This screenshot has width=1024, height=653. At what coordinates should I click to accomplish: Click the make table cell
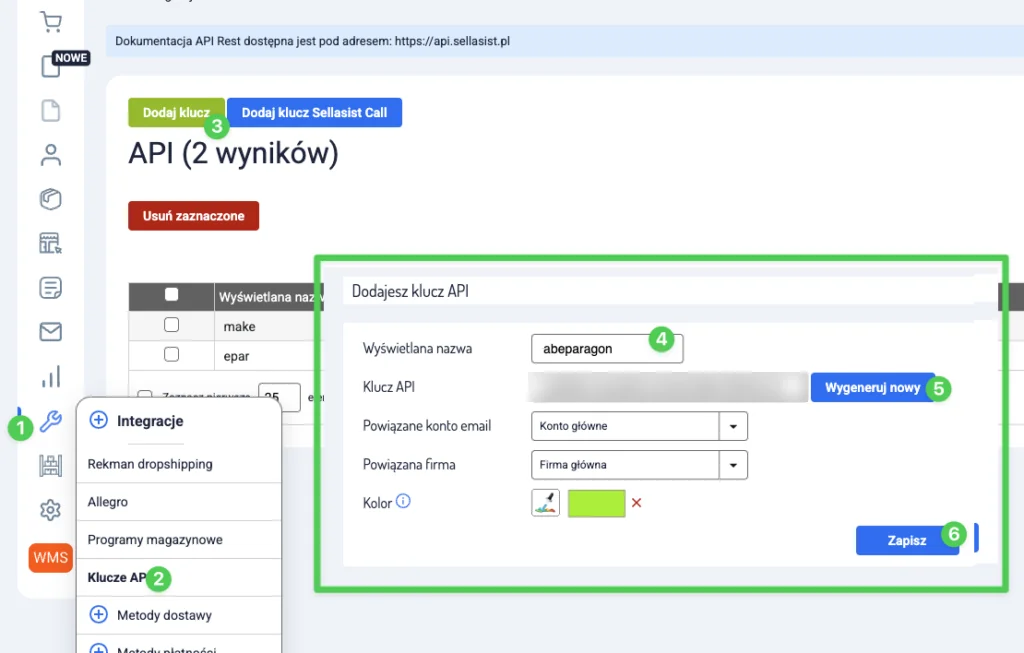tap(268, 326)
